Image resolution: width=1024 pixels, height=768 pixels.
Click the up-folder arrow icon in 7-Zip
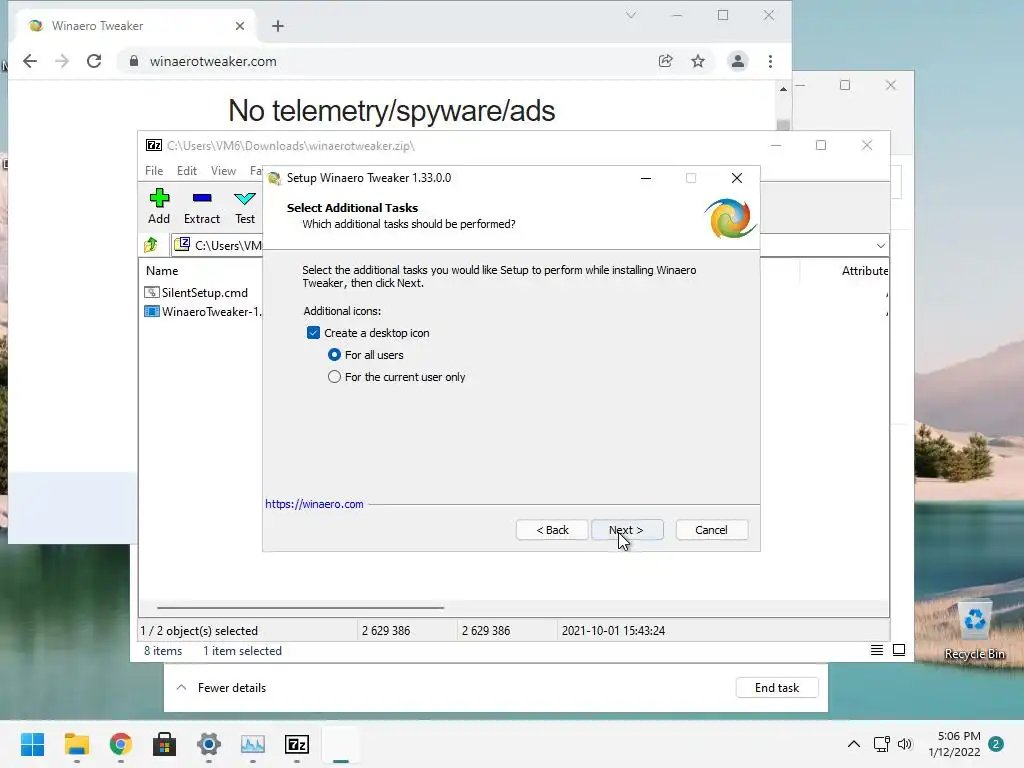[151, 245]
